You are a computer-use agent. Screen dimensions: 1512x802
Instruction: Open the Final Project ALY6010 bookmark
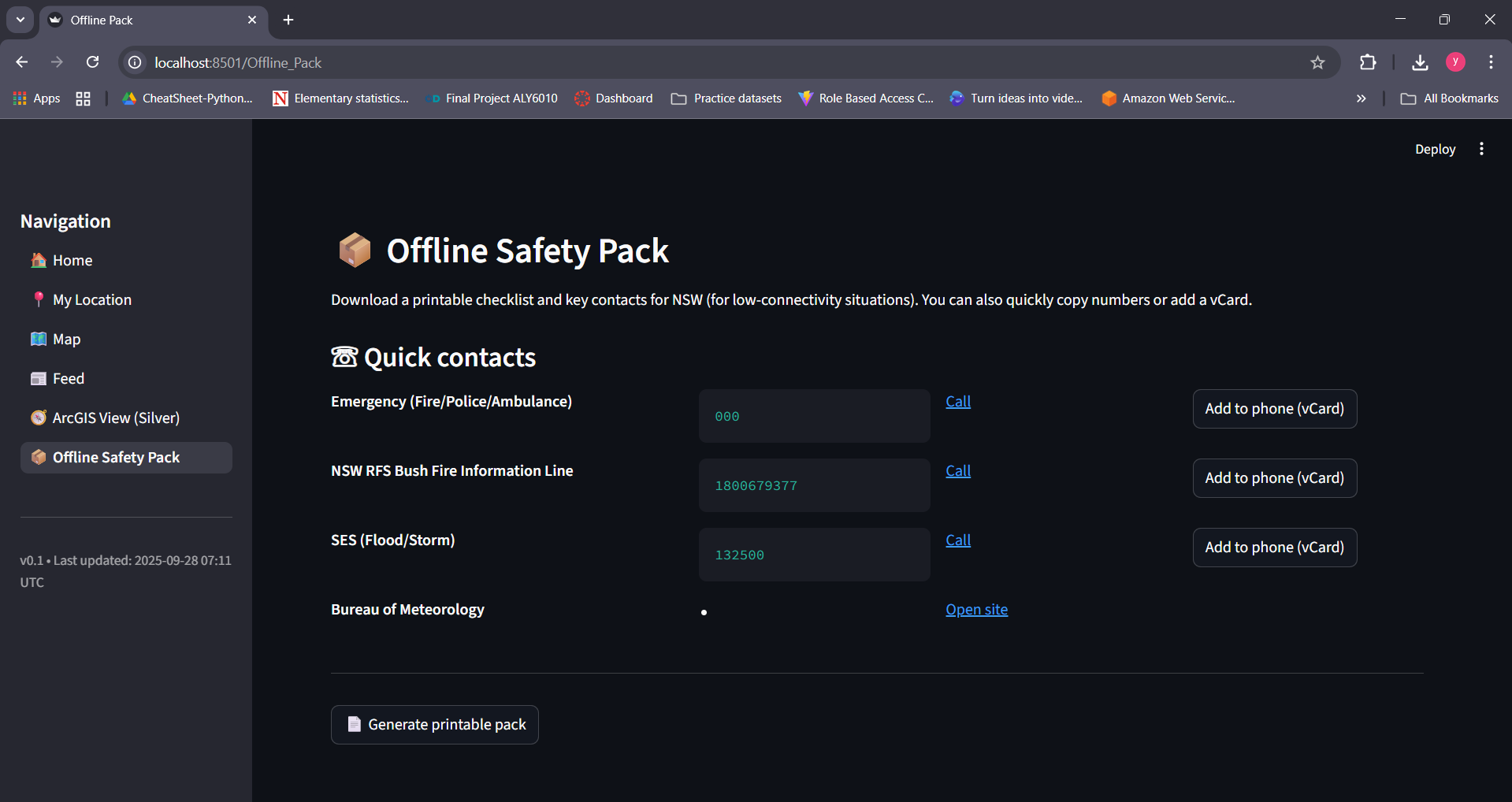point(491,98)
